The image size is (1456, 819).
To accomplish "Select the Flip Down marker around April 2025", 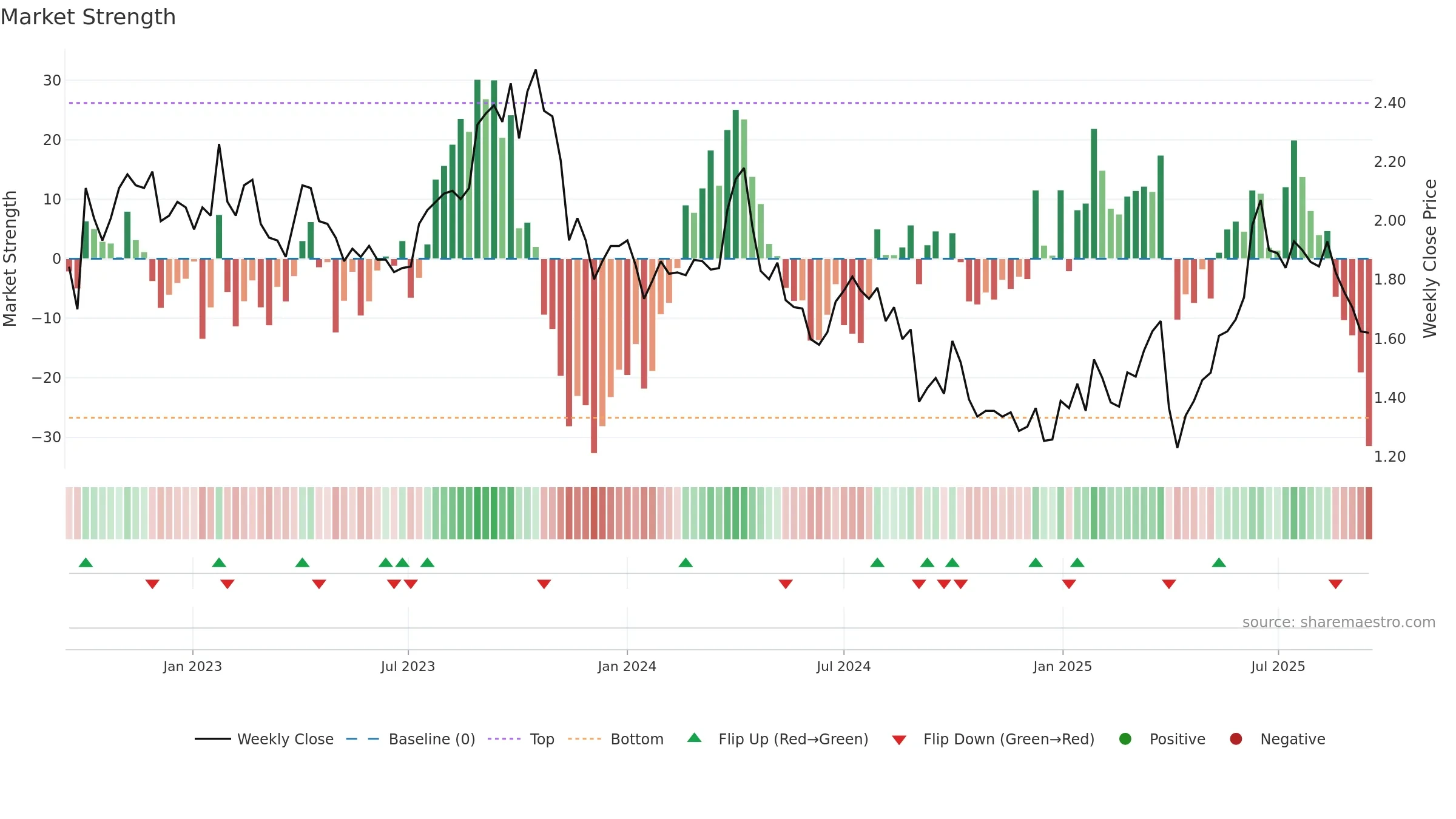I will pos(1169,584).
